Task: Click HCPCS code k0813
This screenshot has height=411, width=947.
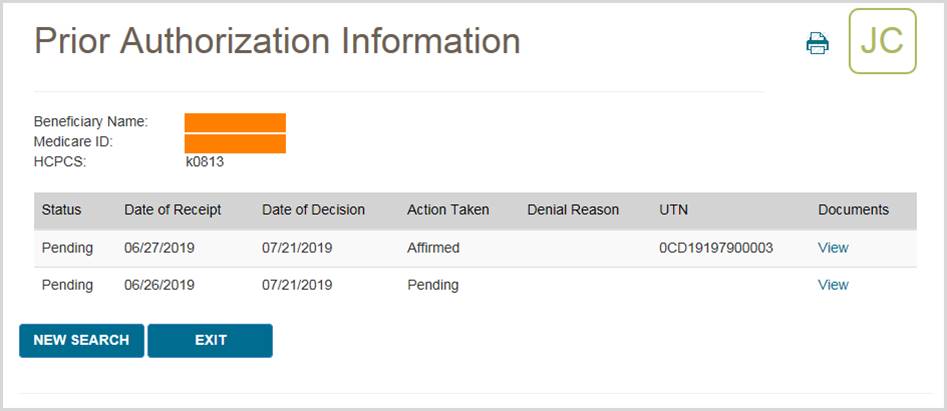Action: (x=205, y=161)
